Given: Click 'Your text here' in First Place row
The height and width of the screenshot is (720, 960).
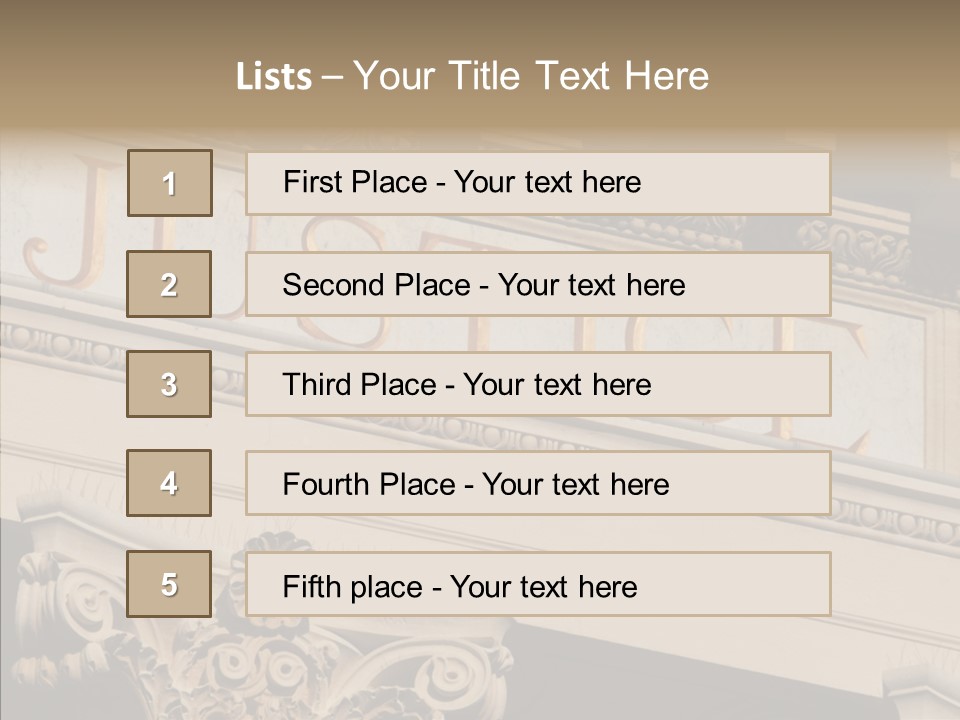Looking at the screenshot, I should tap(547, 182).
